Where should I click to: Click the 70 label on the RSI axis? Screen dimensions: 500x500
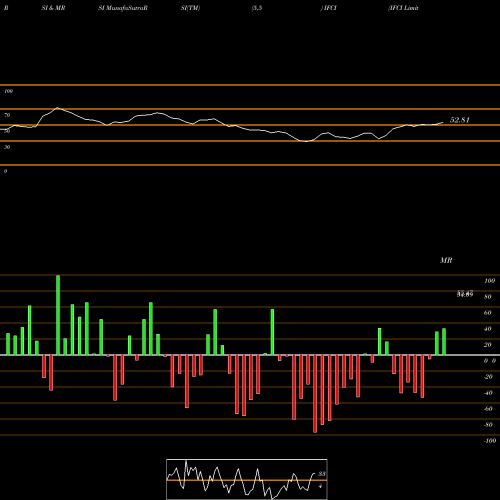[7, 115]
